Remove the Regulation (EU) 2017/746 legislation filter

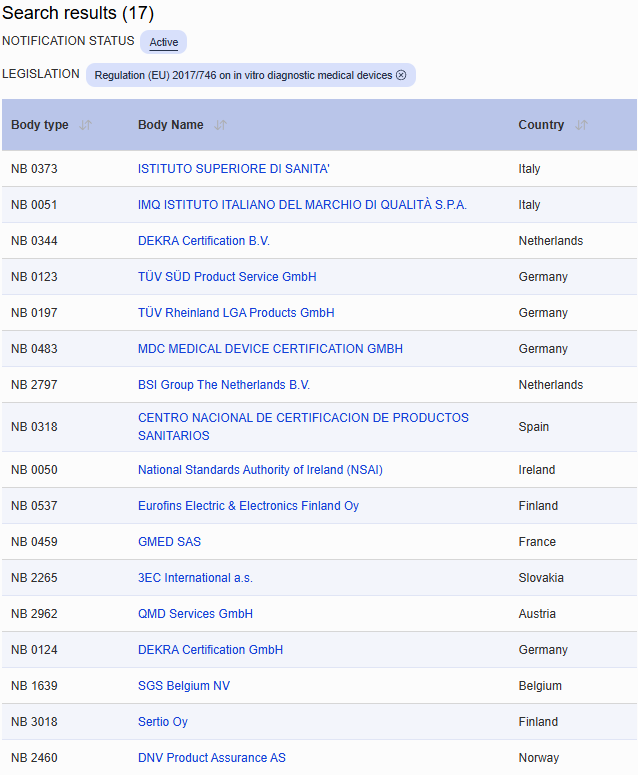click(401, 75)
